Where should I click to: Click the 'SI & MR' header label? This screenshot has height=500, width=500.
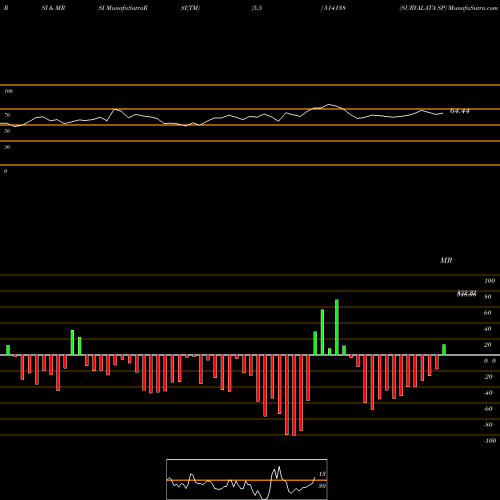(53, 8)
